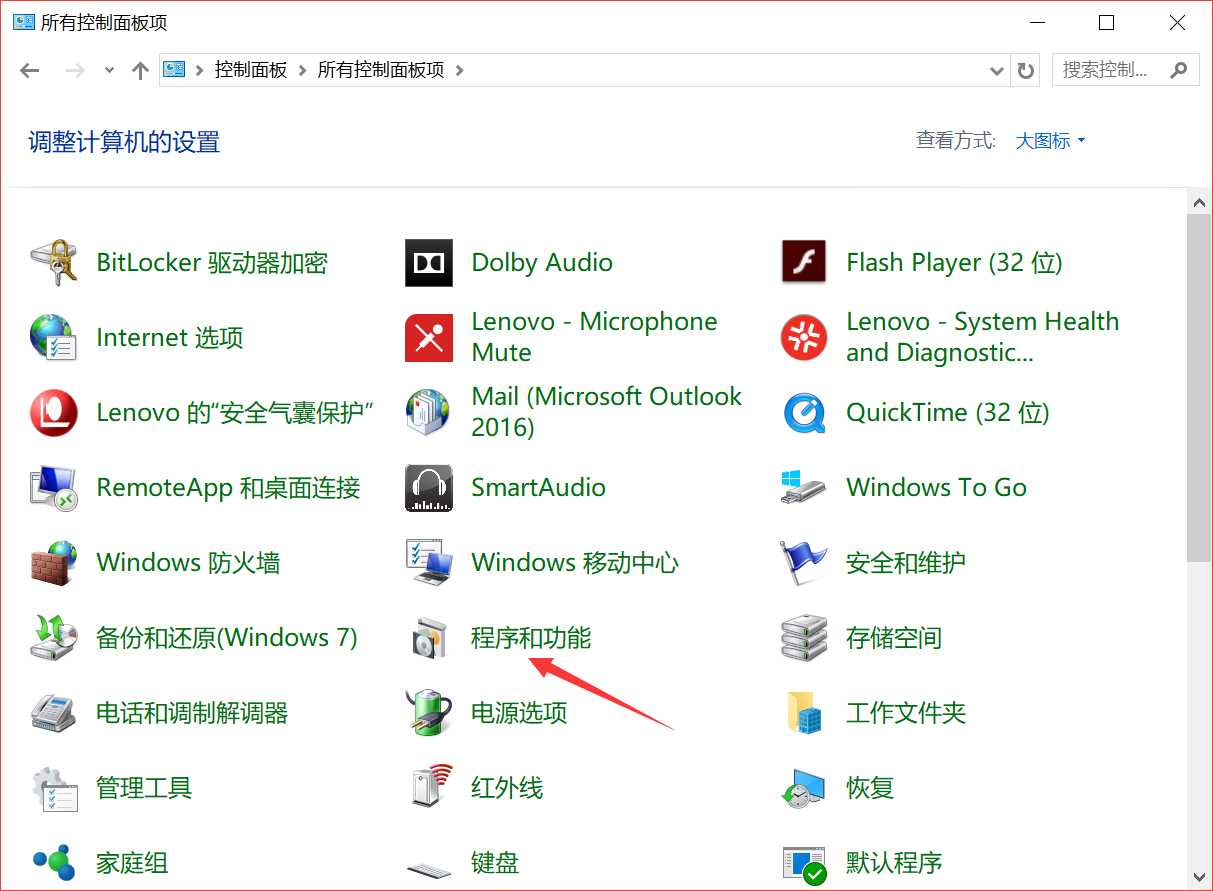Open Dolby Audio text link
1213x891 pixels.
coord(542,263)
